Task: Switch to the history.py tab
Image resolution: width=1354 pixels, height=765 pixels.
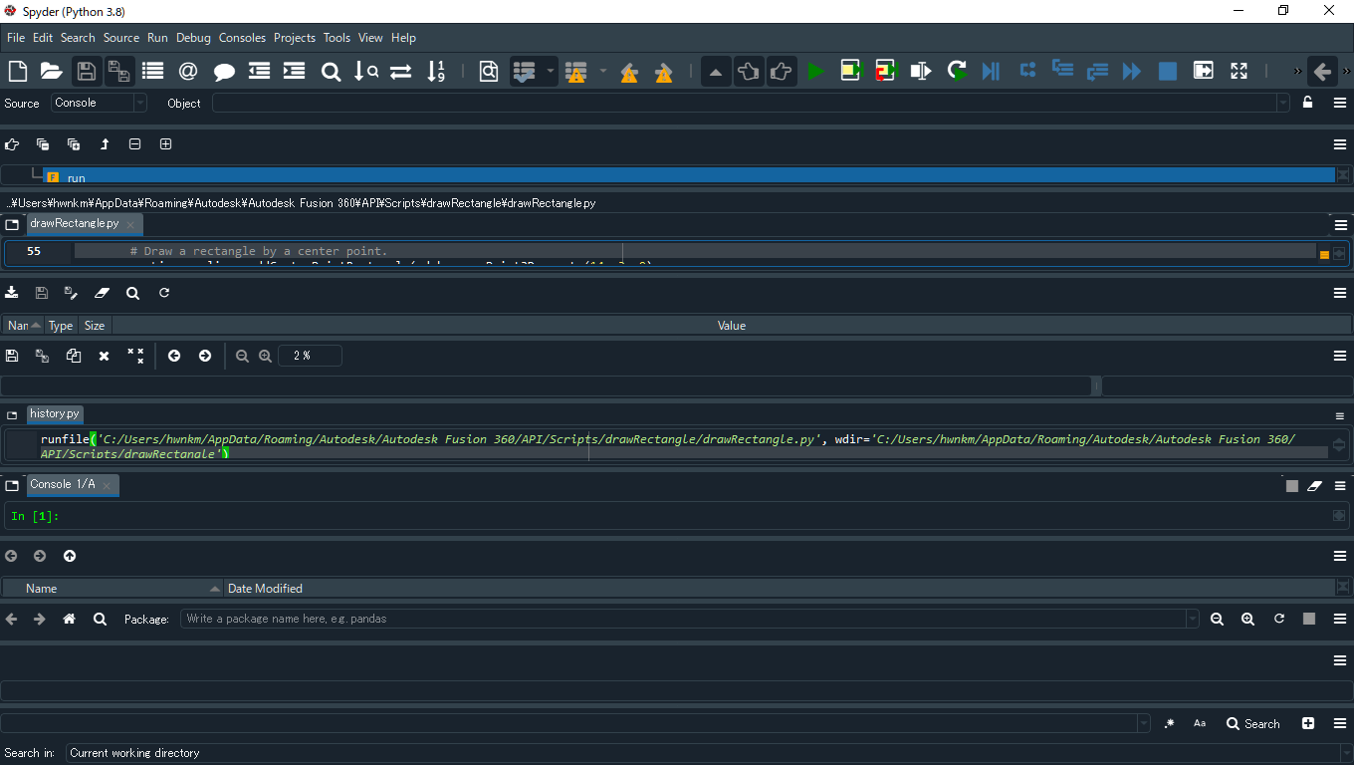Action: [54, 414]
